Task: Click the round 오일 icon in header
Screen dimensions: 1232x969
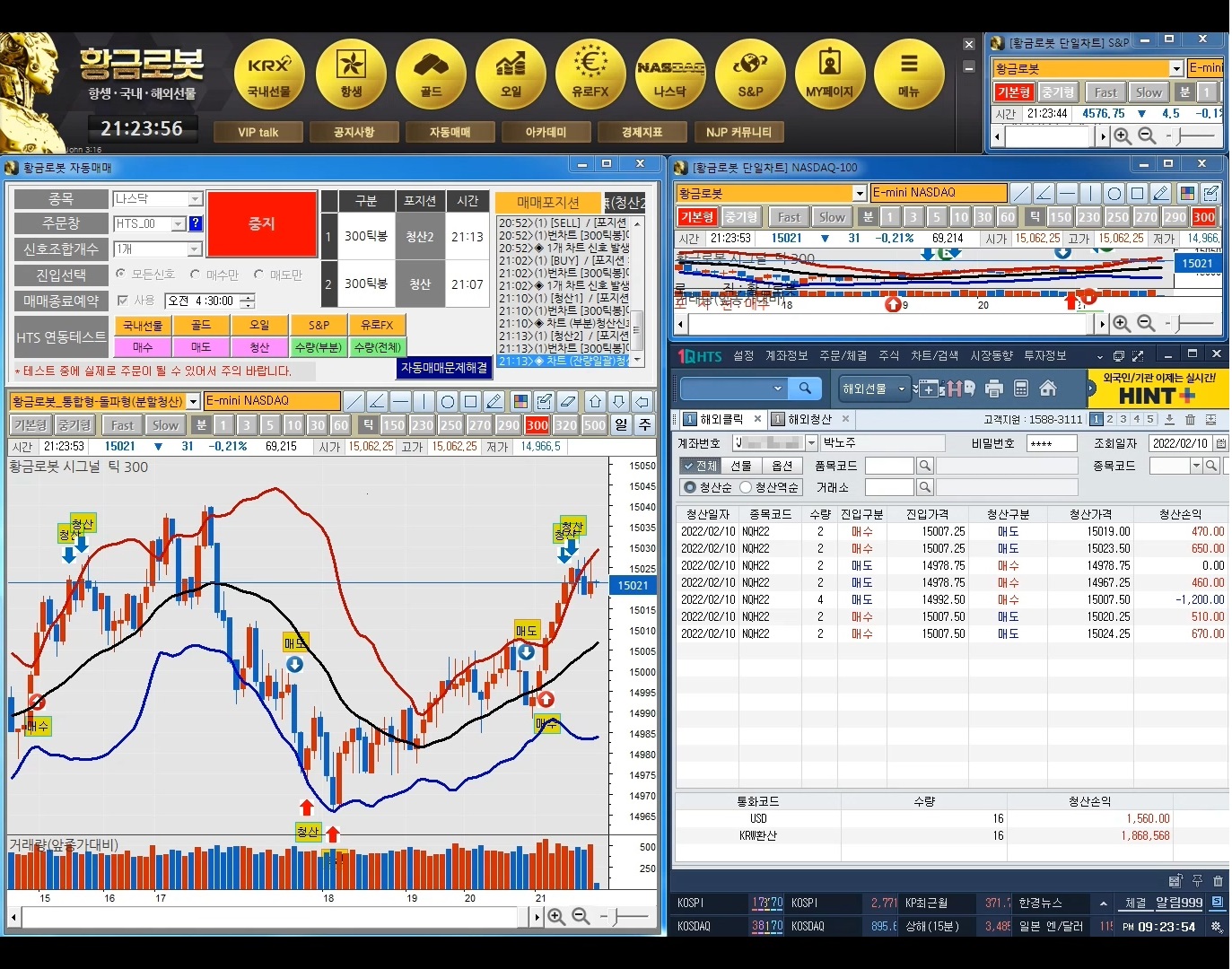Action: tap(511, 74)
